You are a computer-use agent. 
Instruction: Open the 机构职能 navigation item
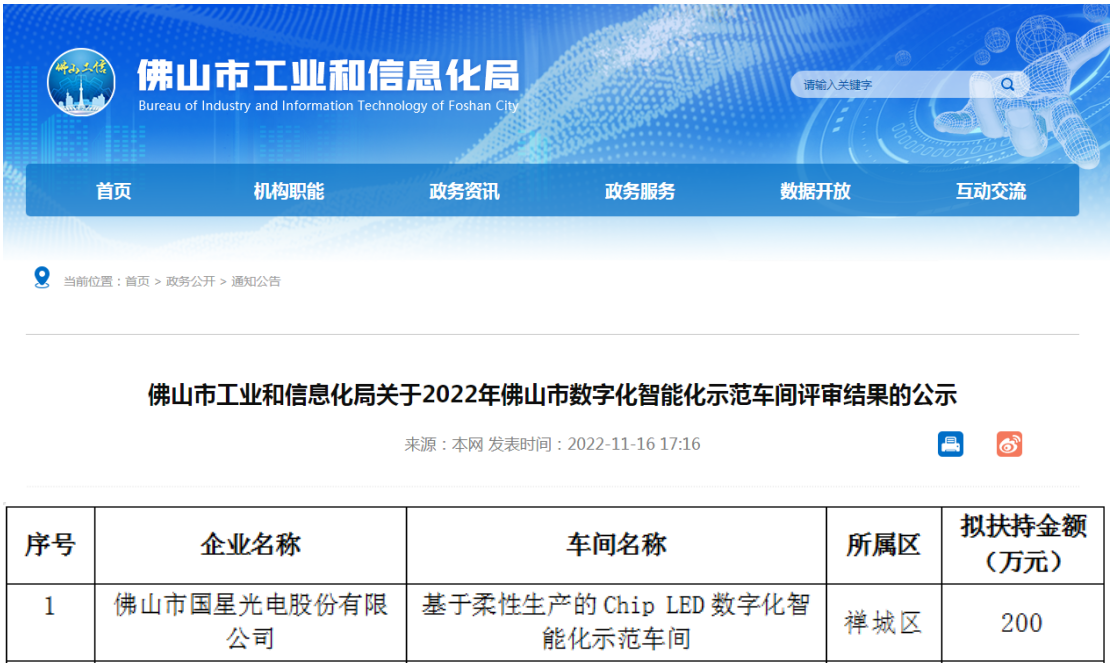coord(289,191)
